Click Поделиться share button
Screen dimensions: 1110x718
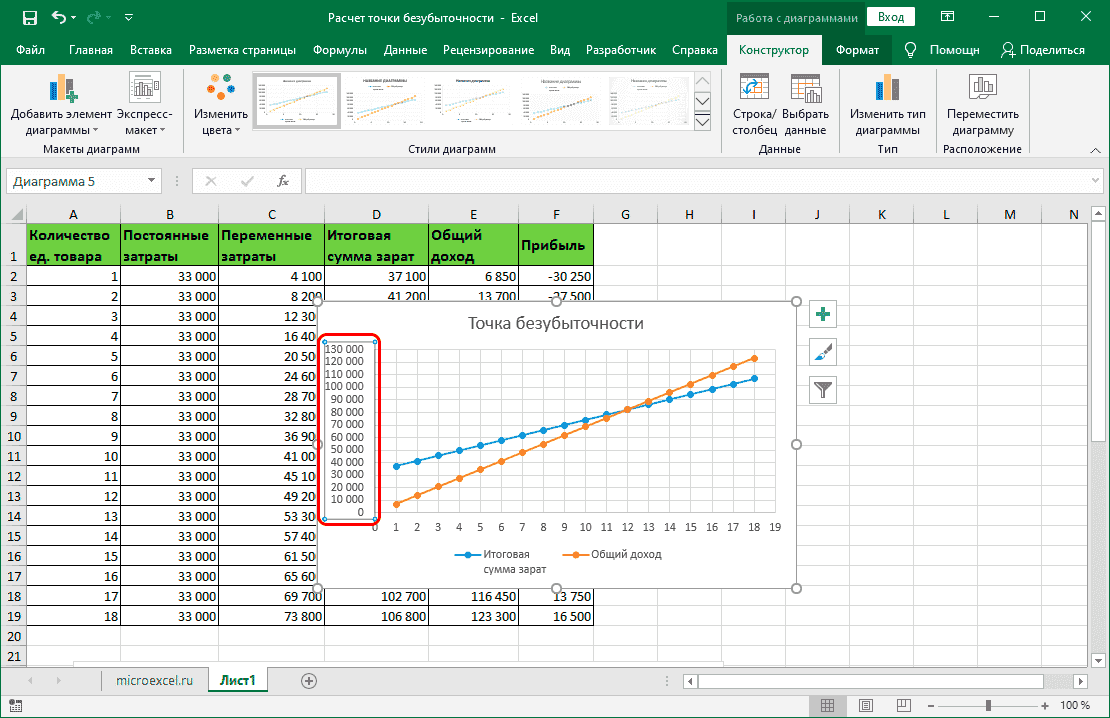coord(1043,50)
